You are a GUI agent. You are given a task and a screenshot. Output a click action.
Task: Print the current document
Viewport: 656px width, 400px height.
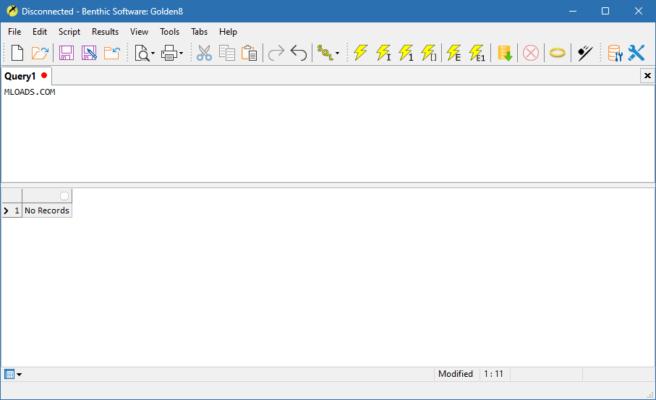[x=169, y=53]
